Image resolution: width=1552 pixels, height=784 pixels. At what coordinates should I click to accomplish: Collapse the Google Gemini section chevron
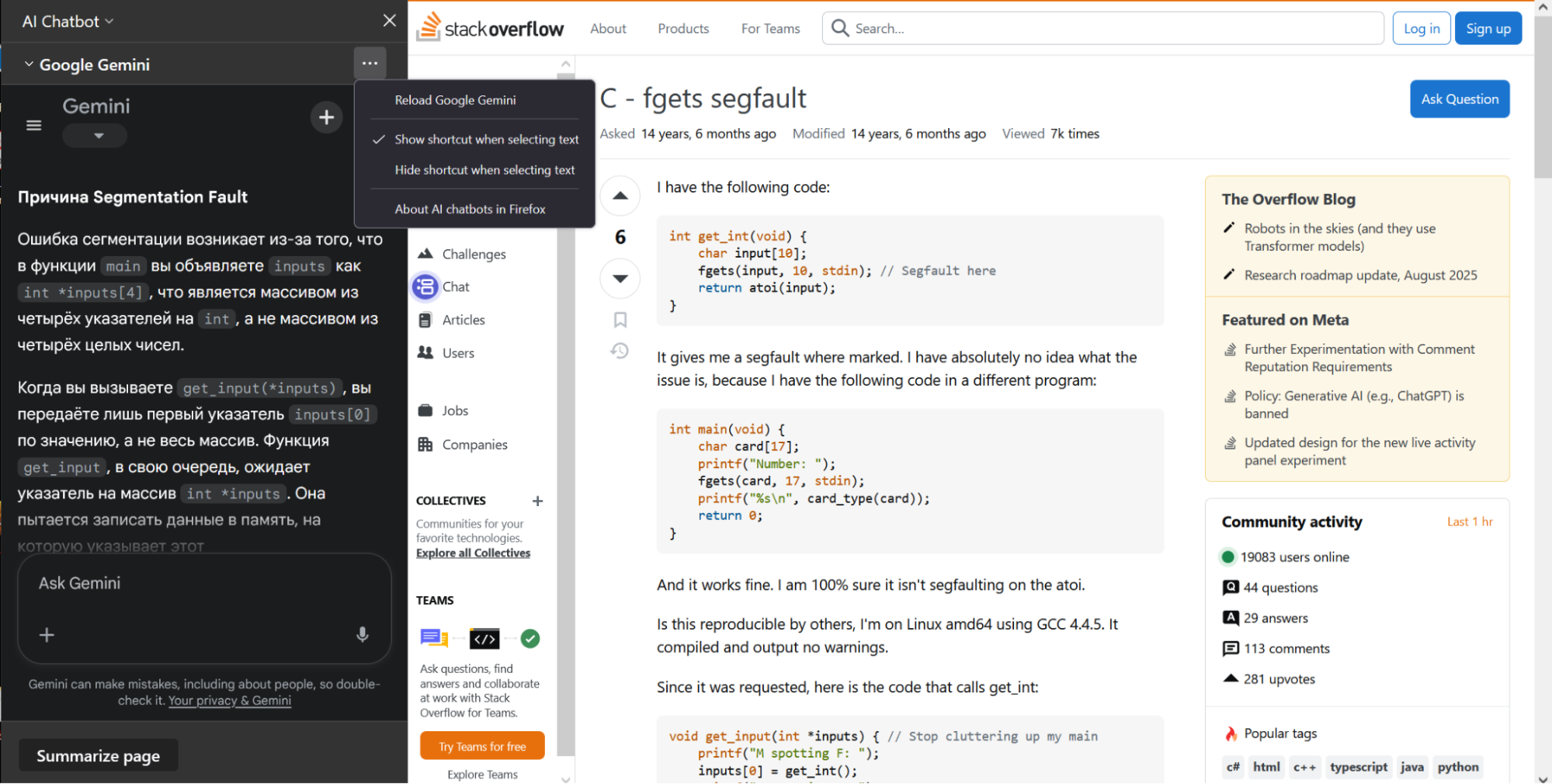click(29, 64)
